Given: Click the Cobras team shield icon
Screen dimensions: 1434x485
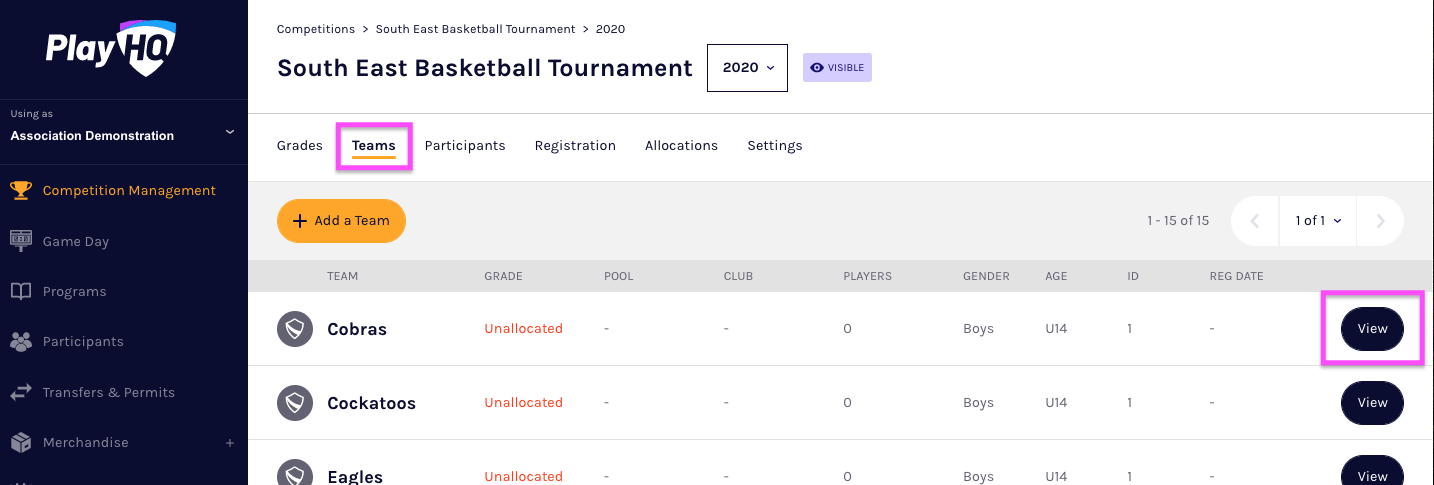Looking at the screenshot, I should (x=295, y=329).
